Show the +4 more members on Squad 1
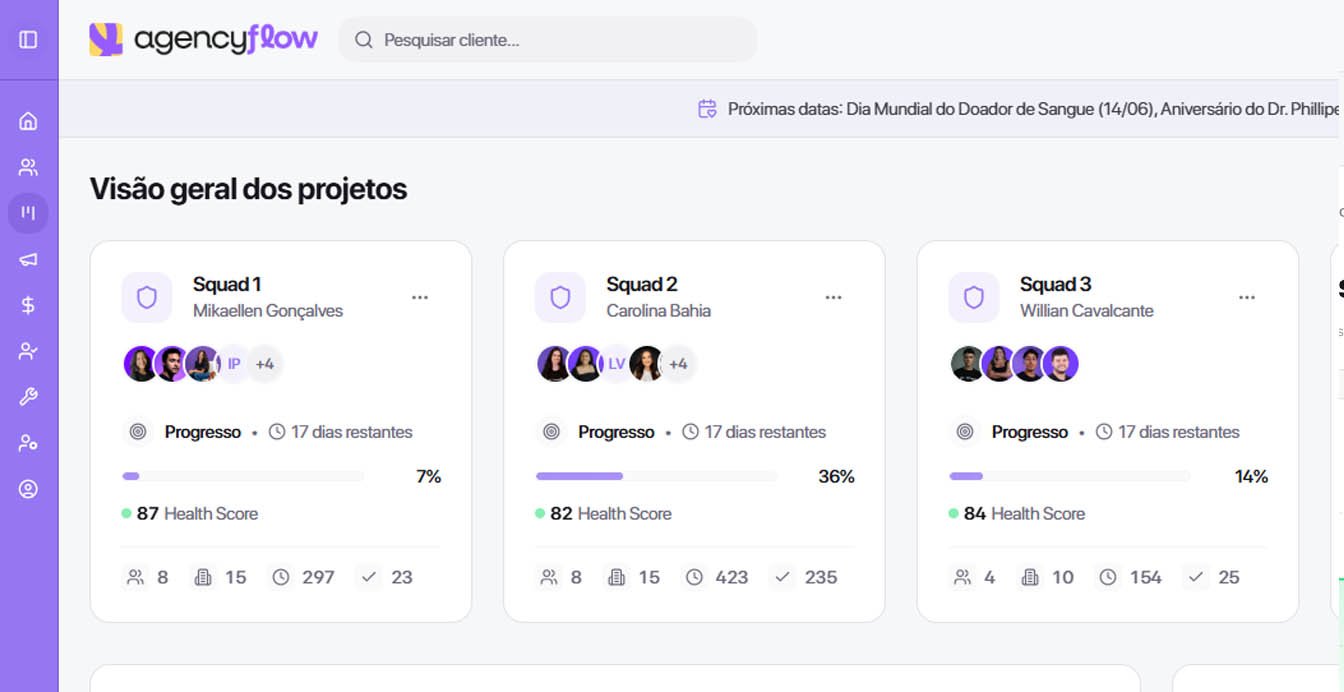 [265, 364]
